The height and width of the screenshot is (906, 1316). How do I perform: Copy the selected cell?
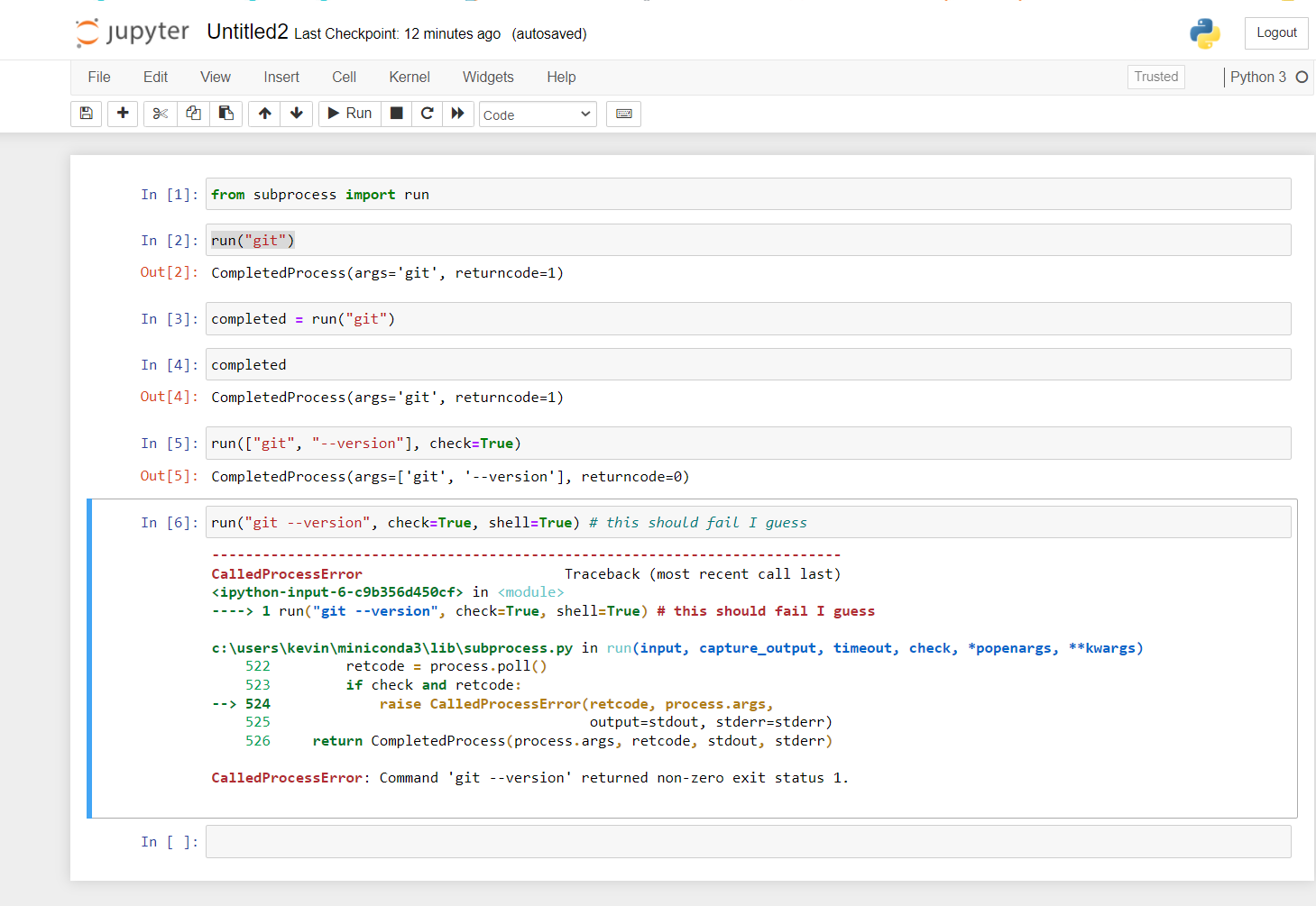click(x=192, y=114)
